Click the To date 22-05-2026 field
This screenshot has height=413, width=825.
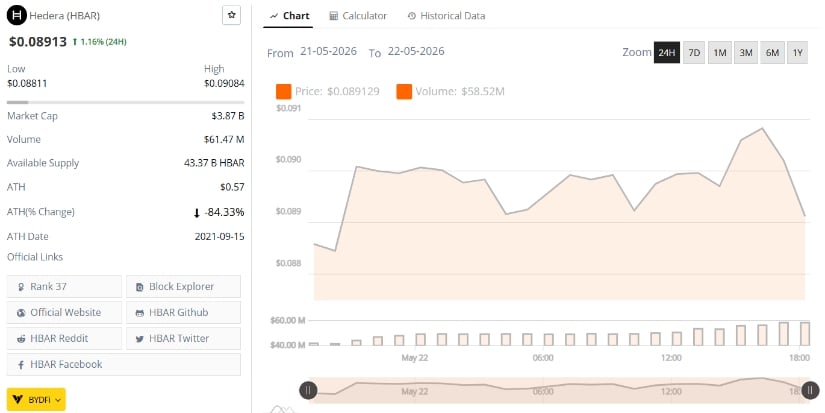click(x=416, y=52)
